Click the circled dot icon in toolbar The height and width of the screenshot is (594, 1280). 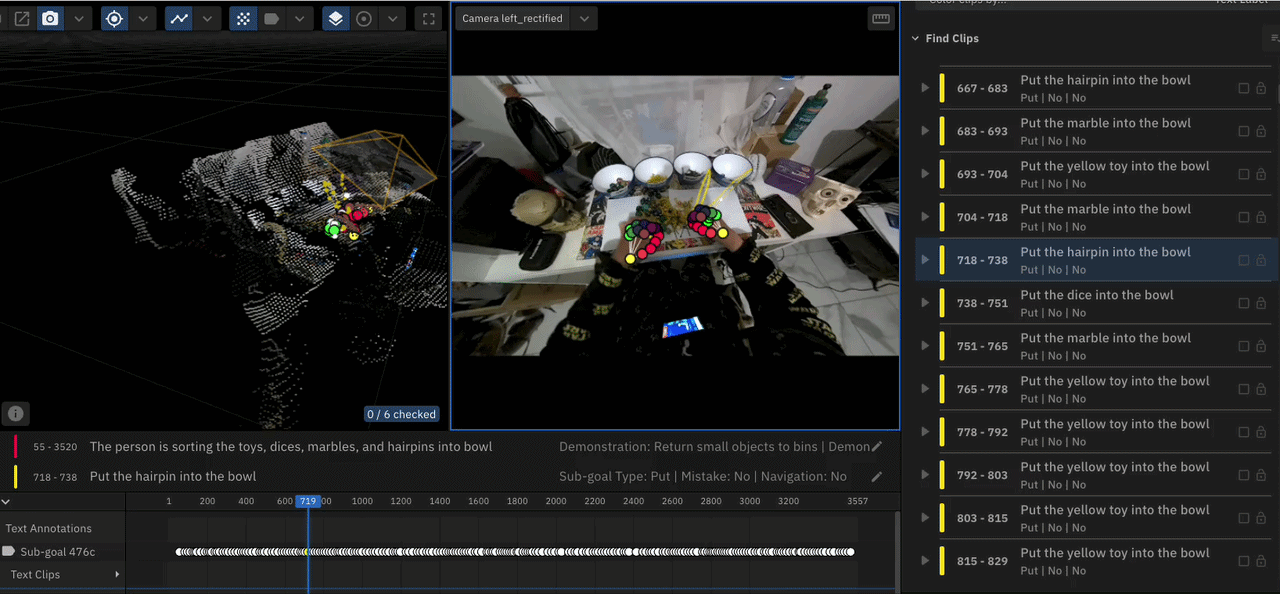pos(364,18)
